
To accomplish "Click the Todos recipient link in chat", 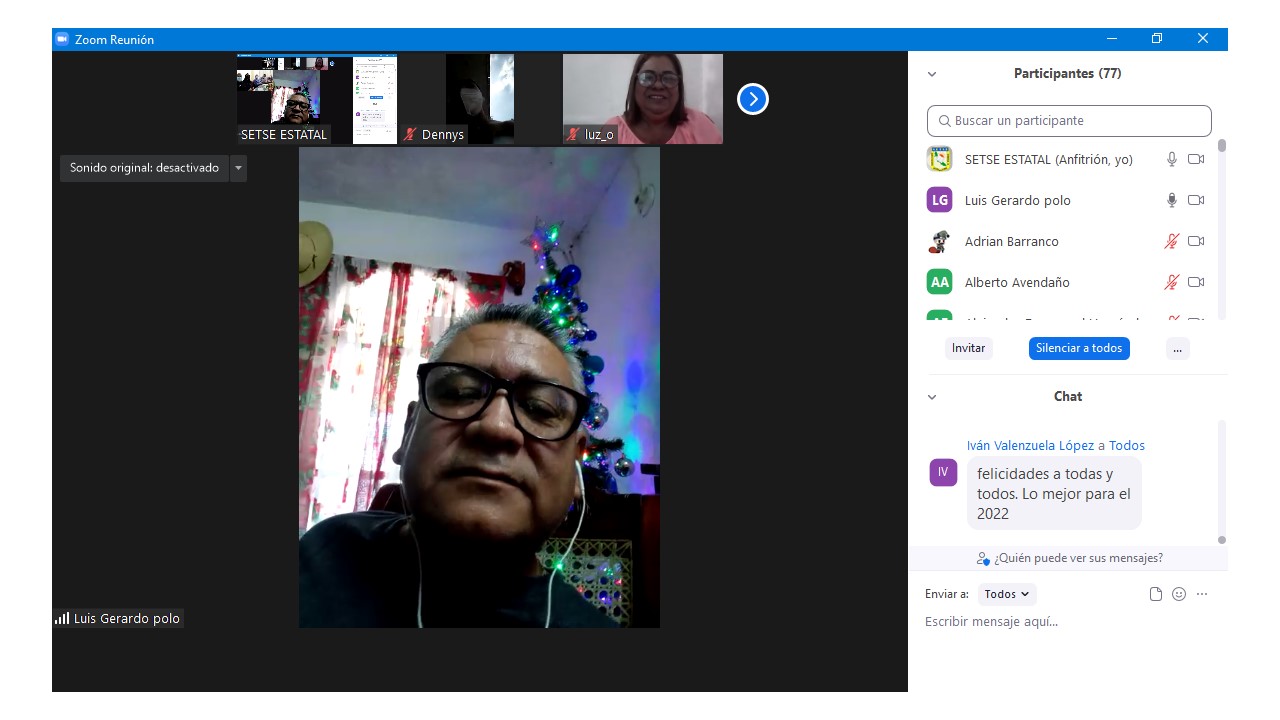I will click(1127, 446).
